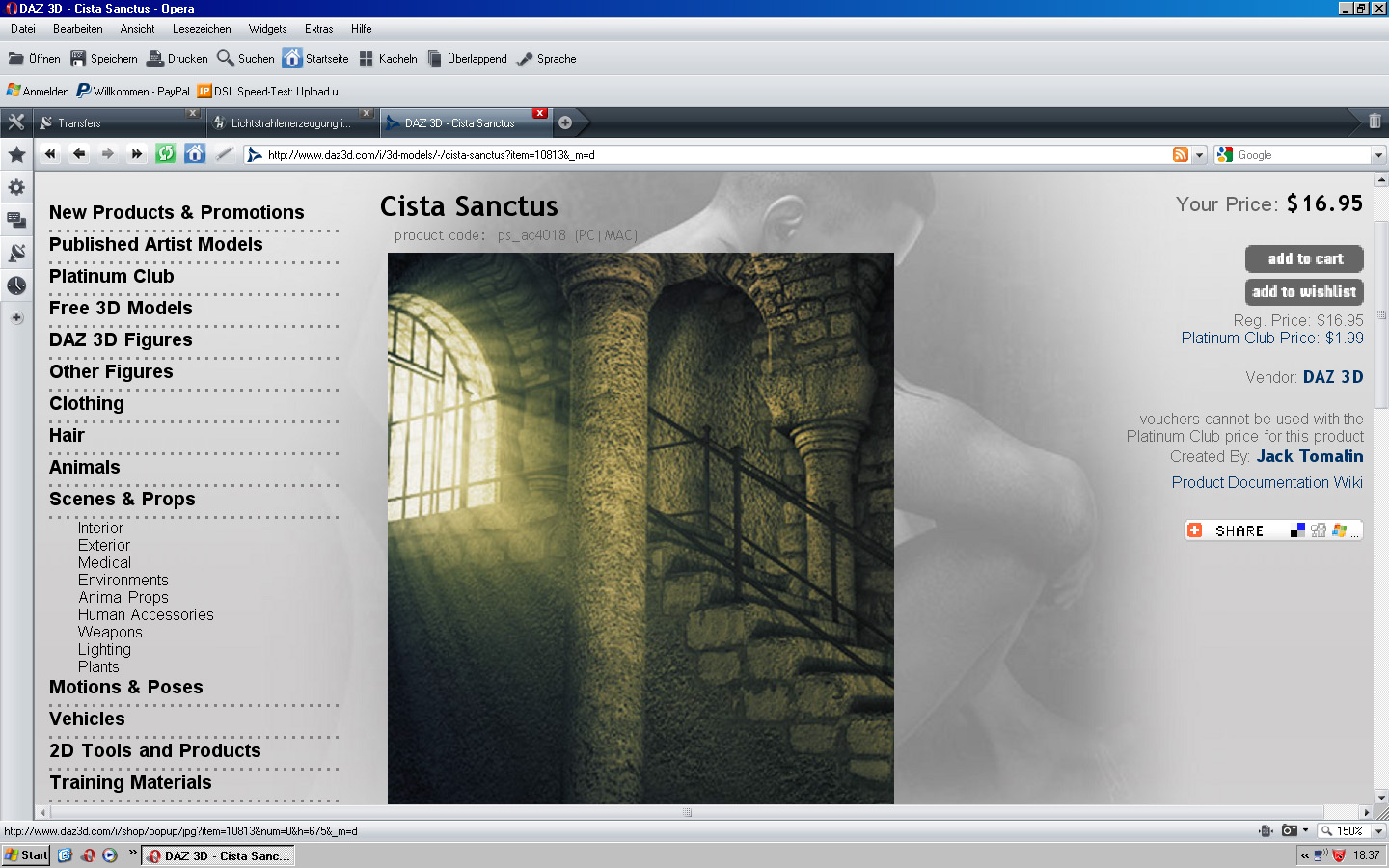Click the RSS feed icon in the address bar
1389x868 pixels.
[1181, 154]
